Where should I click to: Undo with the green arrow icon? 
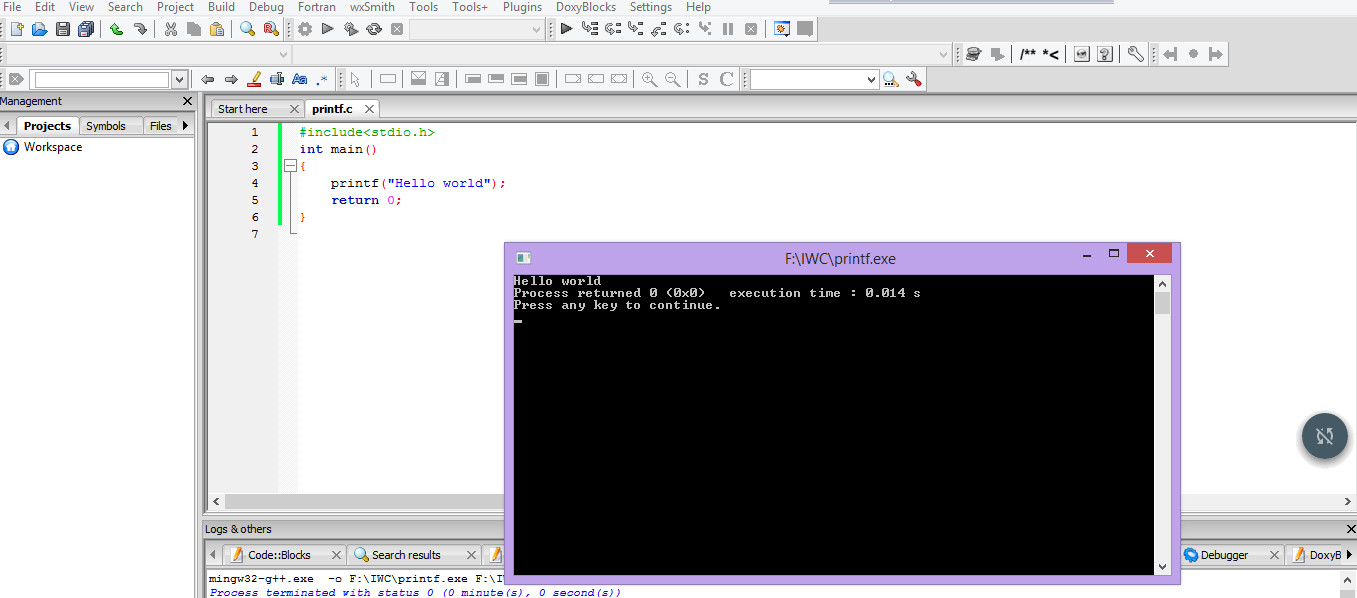[117, 29]
